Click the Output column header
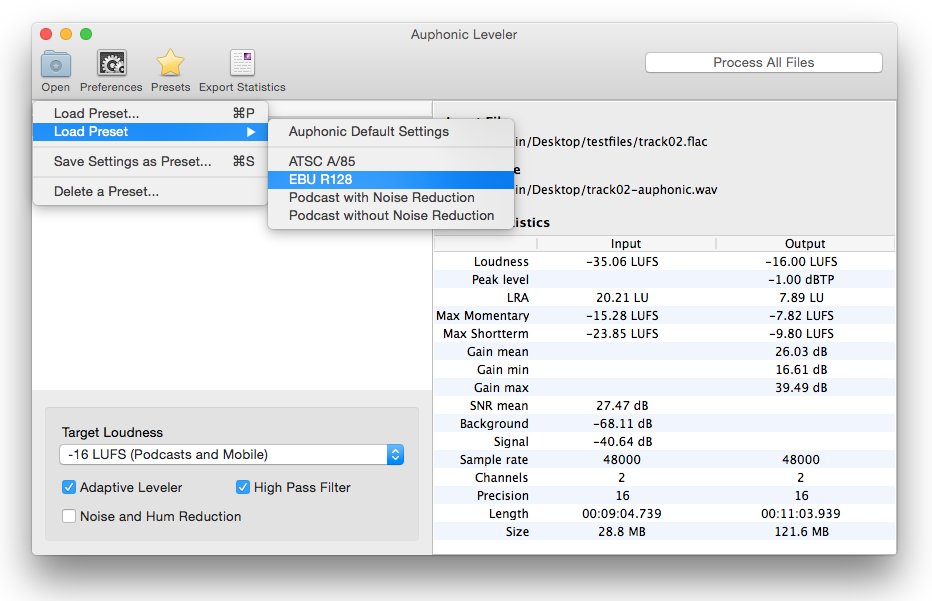The height and width of the screenshot is (601, 932). [805, 244]
